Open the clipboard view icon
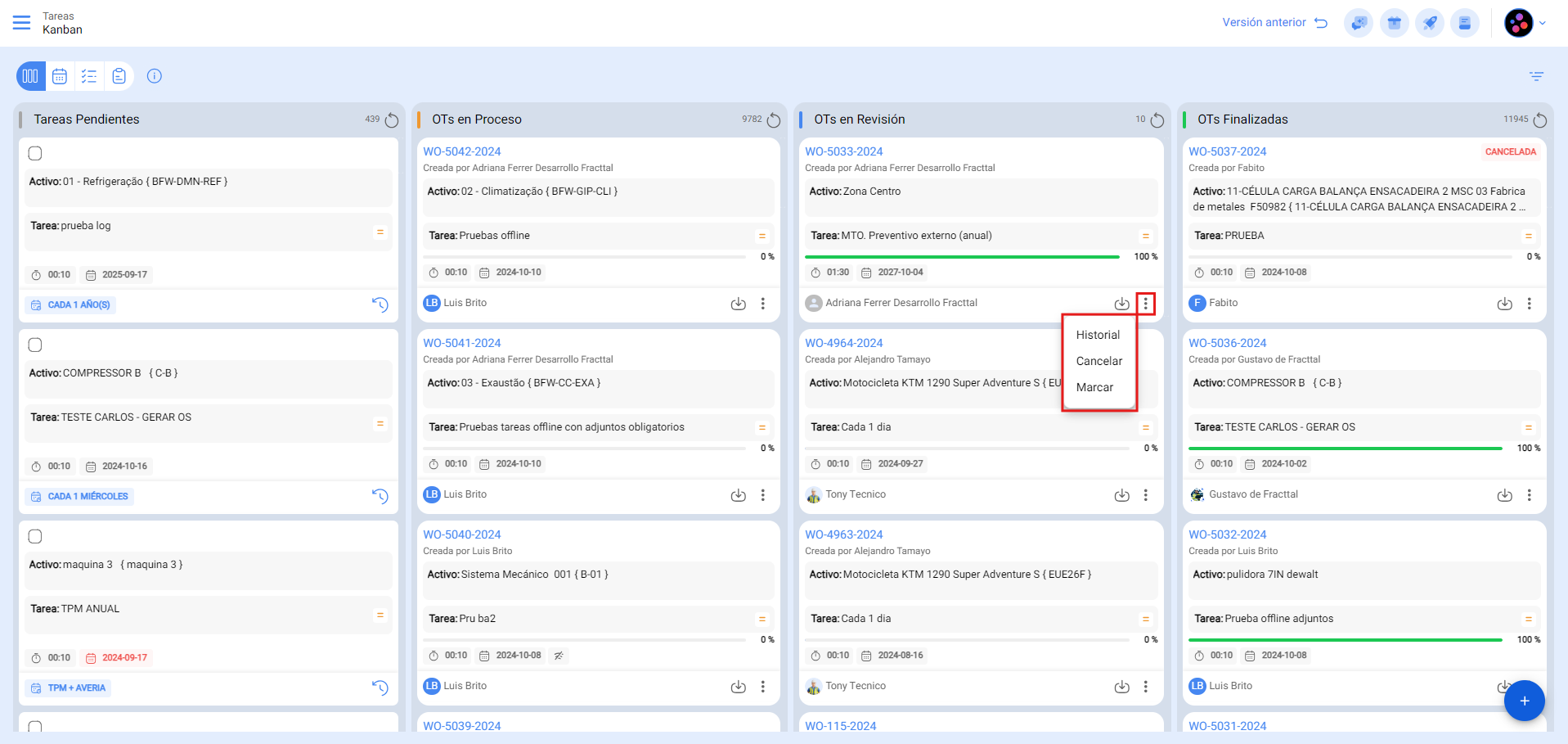This screenshot has width=1568, height=744. (119, 76)
